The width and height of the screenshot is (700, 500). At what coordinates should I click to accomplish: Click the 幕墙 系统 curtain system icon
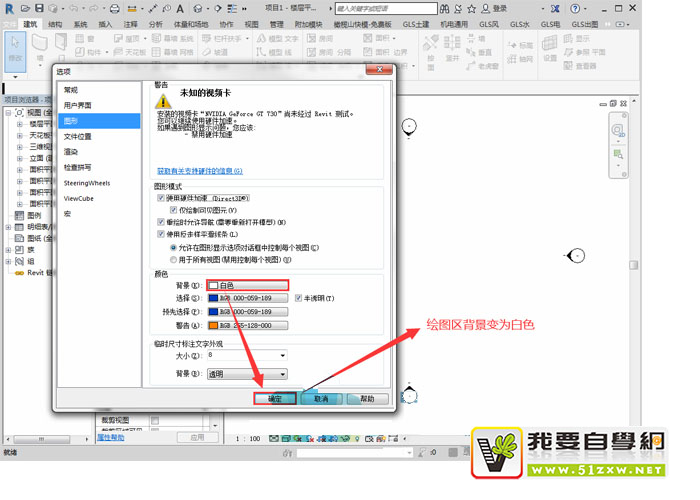click(156, 39)
